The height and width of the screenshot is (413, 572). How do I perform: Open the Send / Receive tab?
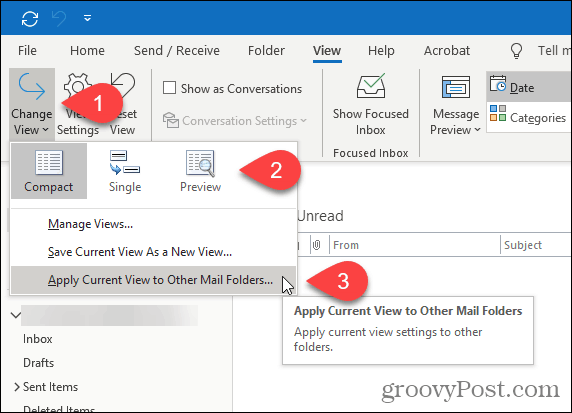(x=177, y=51)
